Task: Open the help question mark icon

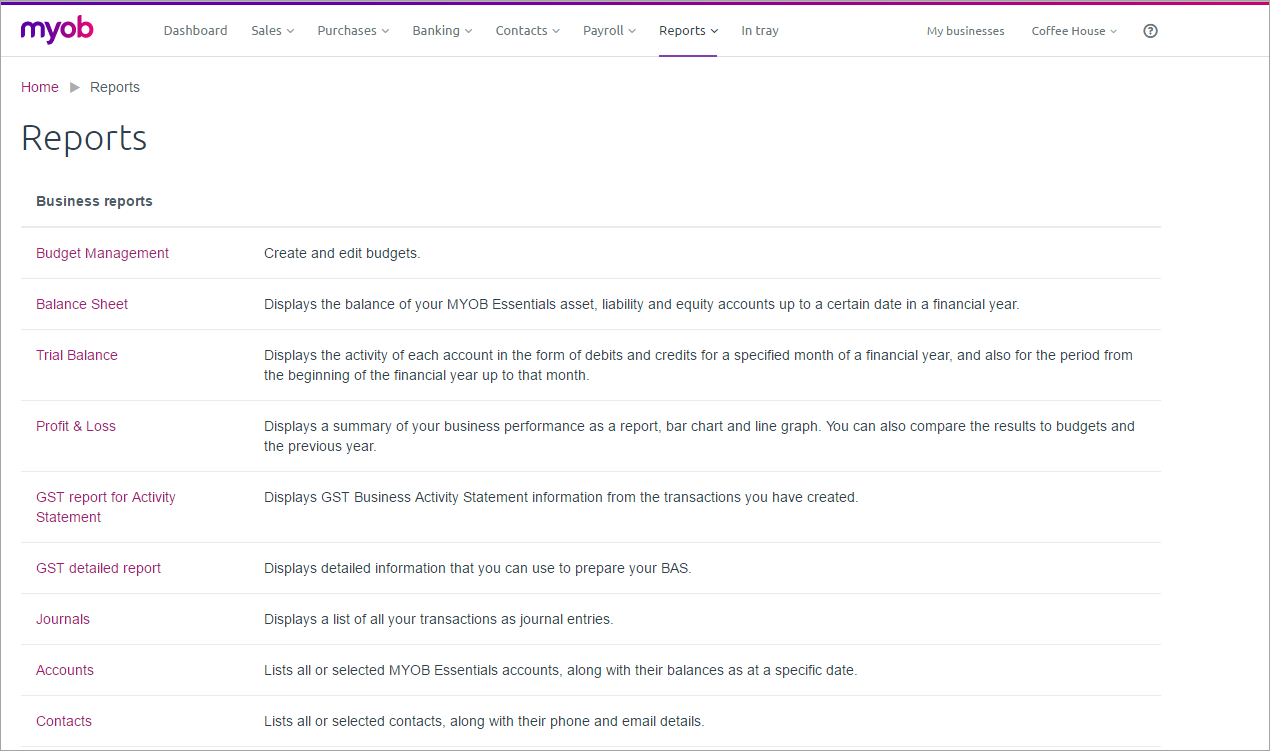Action: (x=1150, y=31)
